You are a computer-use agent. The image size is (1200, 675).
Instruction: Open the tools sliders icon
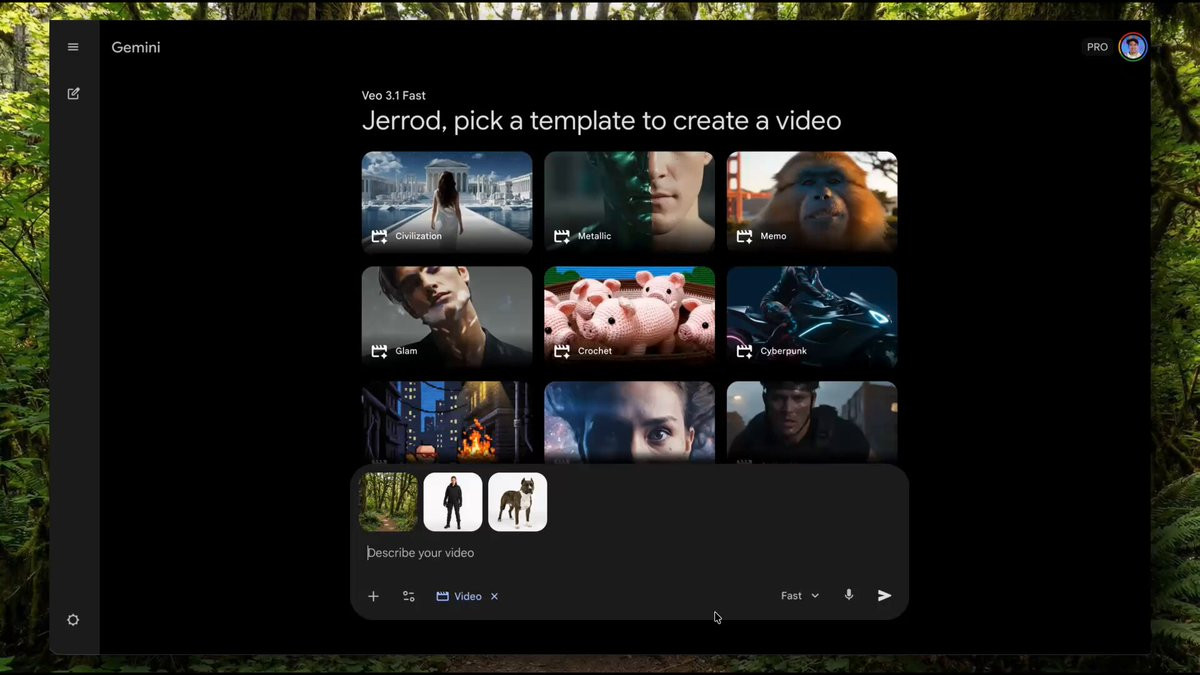tap(409, 596)
